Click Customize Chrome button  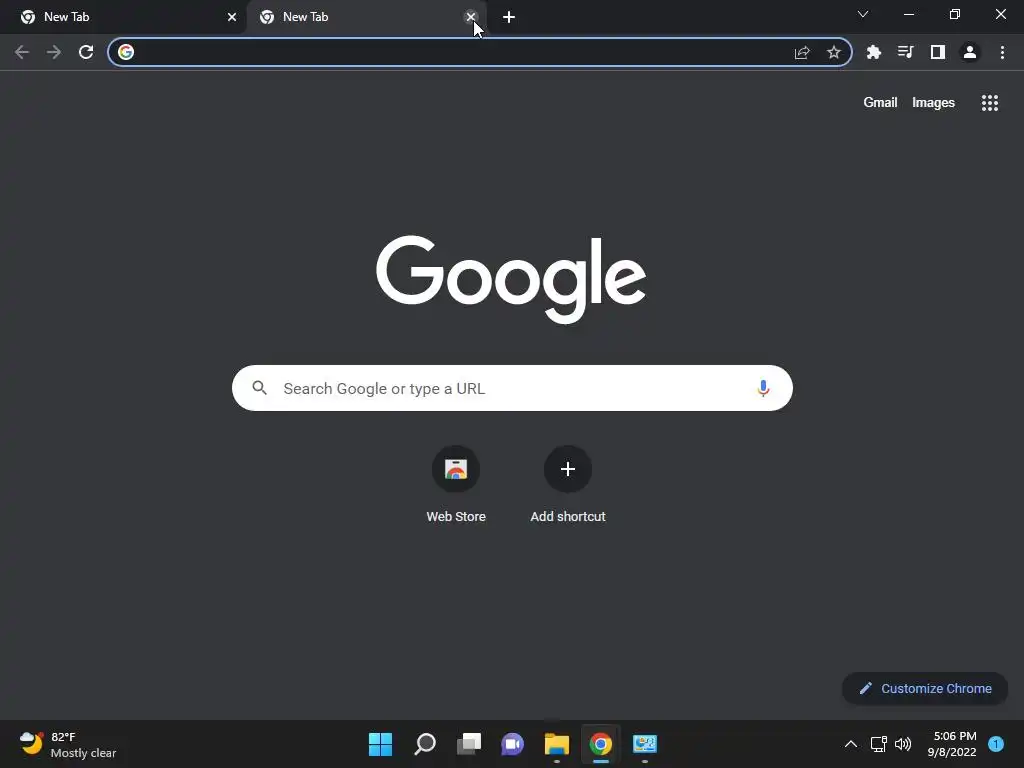(925, 688)
